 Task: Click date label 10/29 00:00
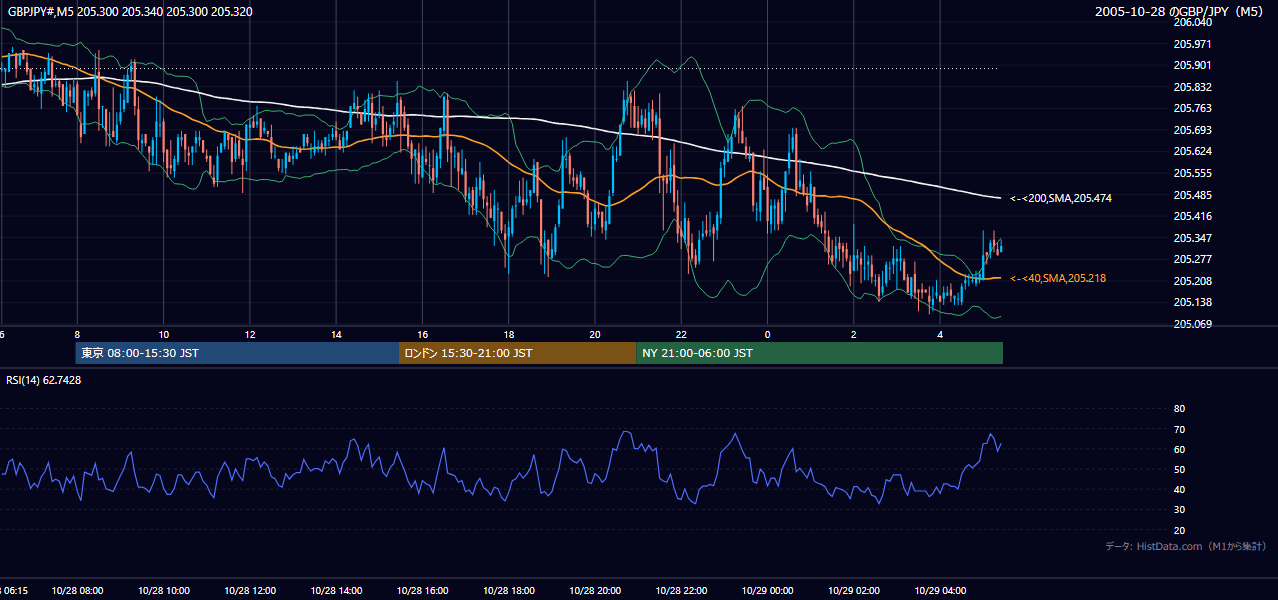coord(768,591)
